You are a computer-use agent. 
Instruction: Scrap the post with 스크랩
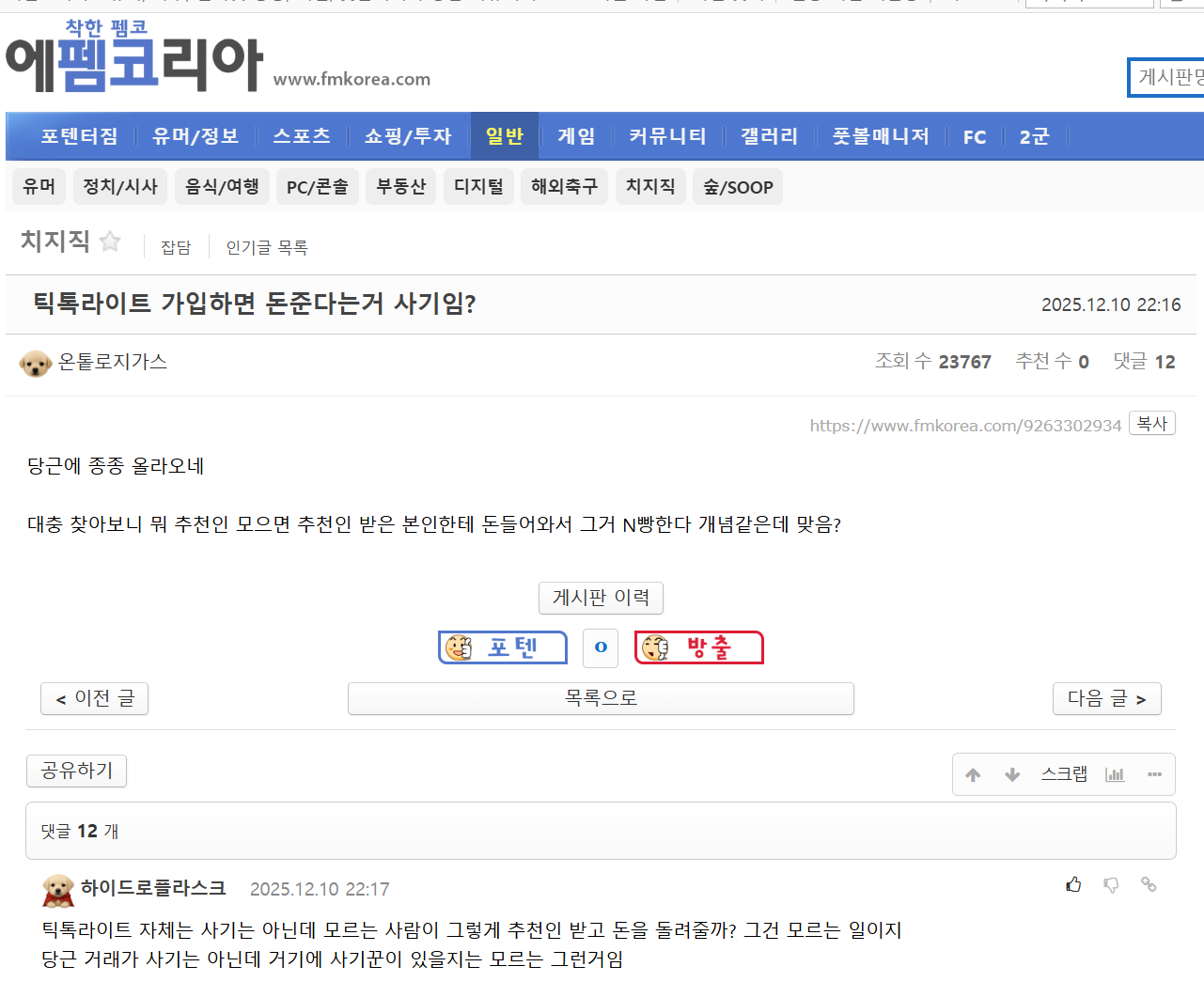1064,774
